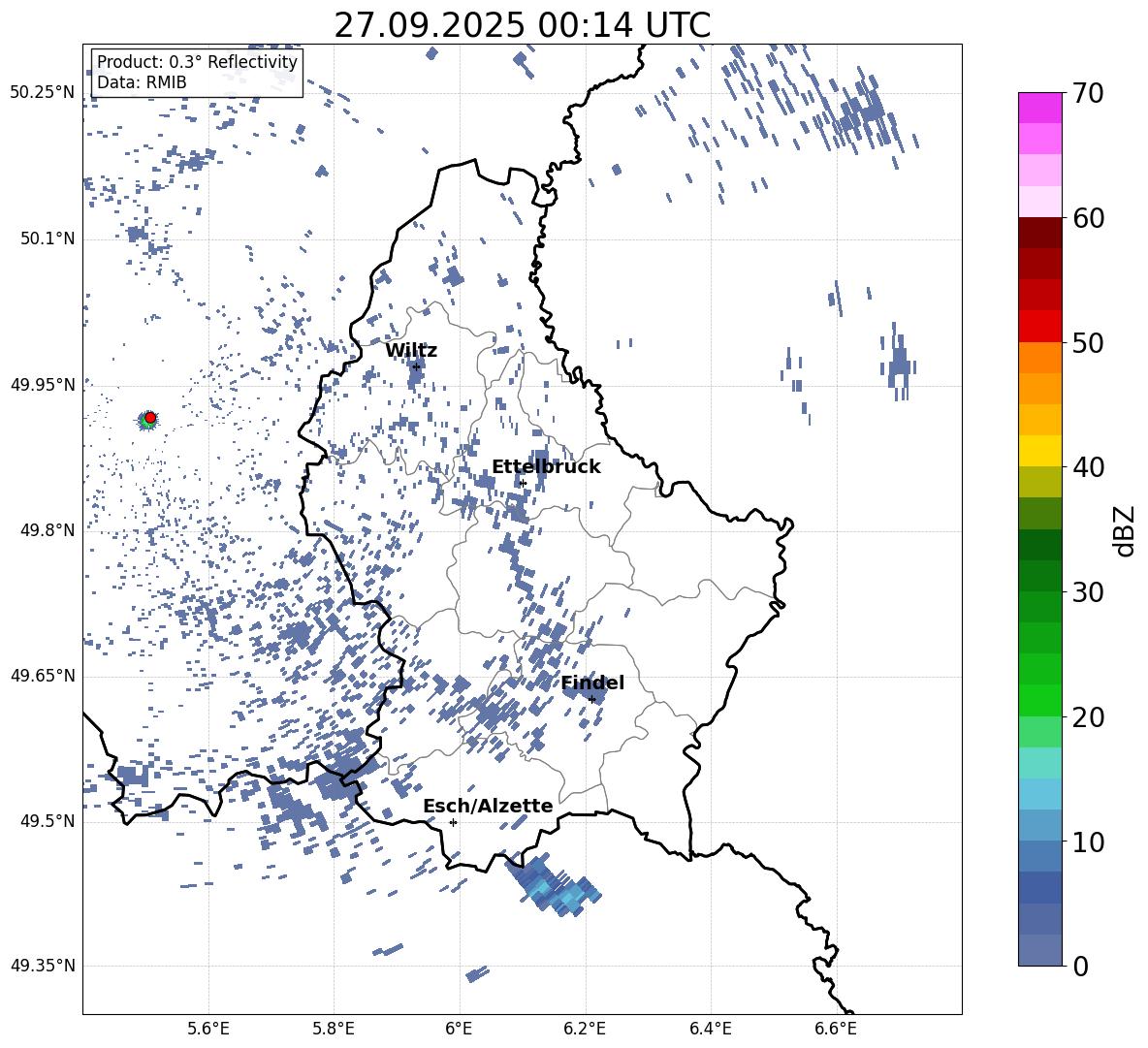Click the red radar location marker

(x=150, y=418)
